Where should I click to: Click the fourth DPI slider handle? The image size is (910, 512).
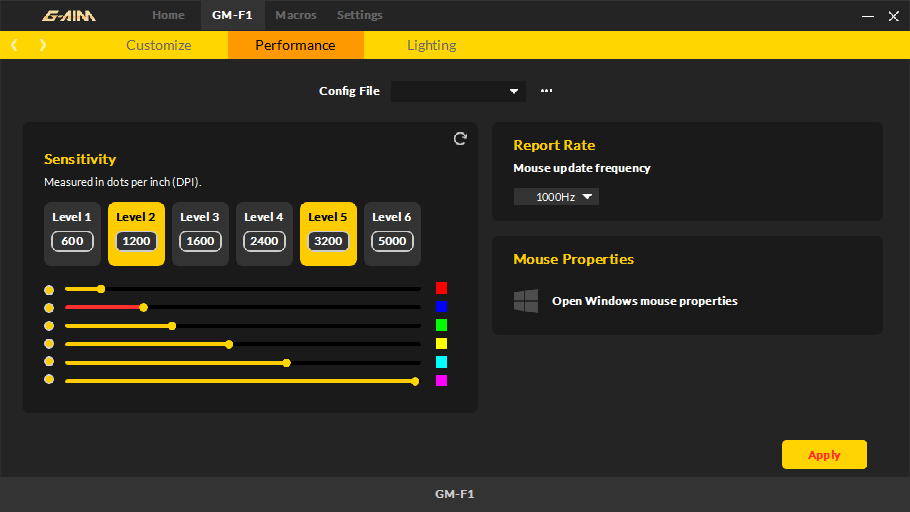229,344
